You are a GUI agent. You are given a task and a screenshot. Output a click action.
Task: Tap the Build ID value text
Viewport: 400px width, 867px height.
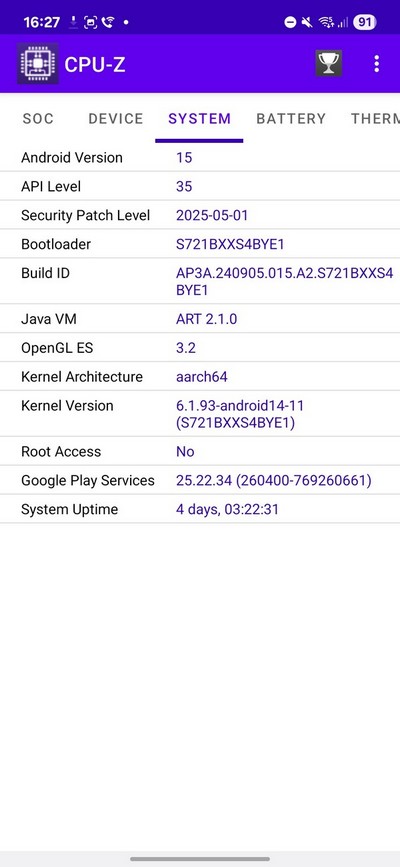tap(284, 281)
